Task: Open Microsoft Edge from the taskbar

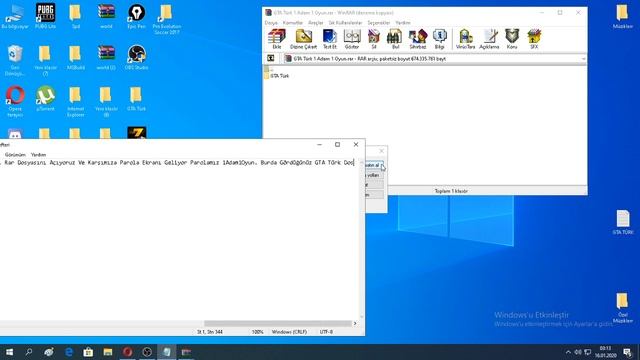Action: (x=69, y=352)
